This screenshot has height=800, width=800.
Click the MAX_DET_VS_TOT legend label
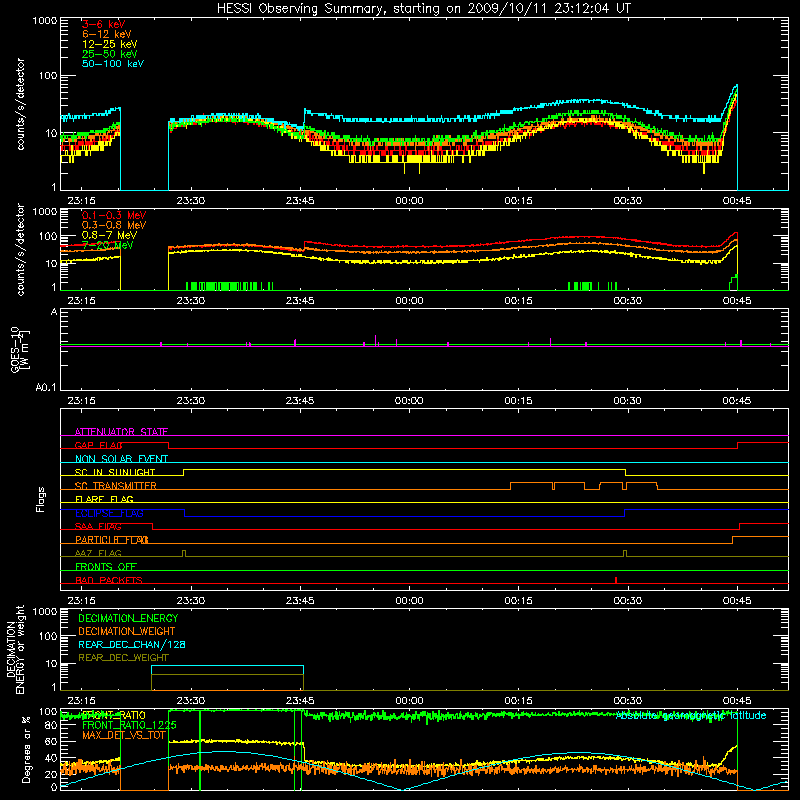pyautogui.click(x=124, y=735)
